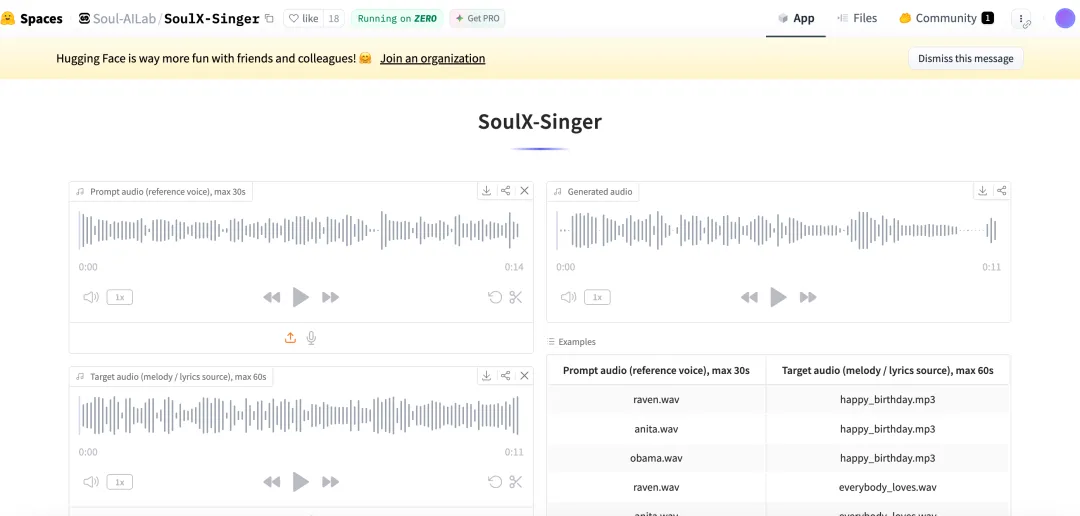Open the user profile avatar menu
Image resolution: width=1080 pixels, height=516 pixels.
click(1065, 19)
